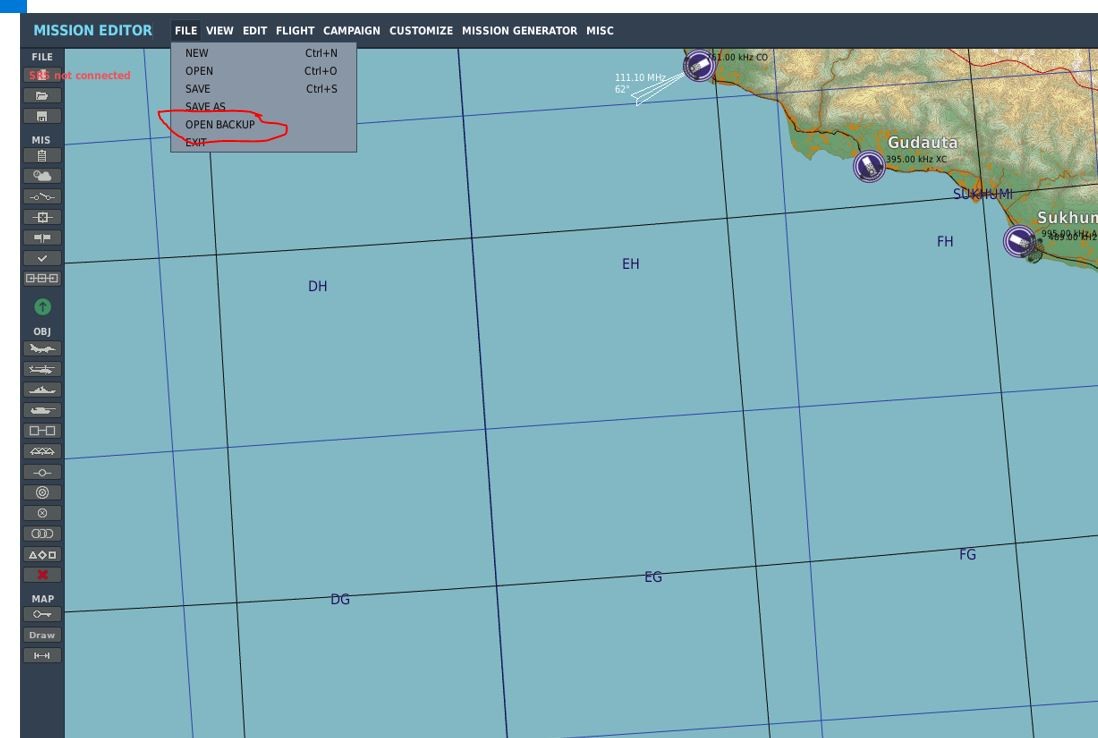Image resolution: width=1098 pixels, height=738 pixels.
Task: Click the beacon icon below FH label
Action: pyautogui.click(x=1020, y=242)
